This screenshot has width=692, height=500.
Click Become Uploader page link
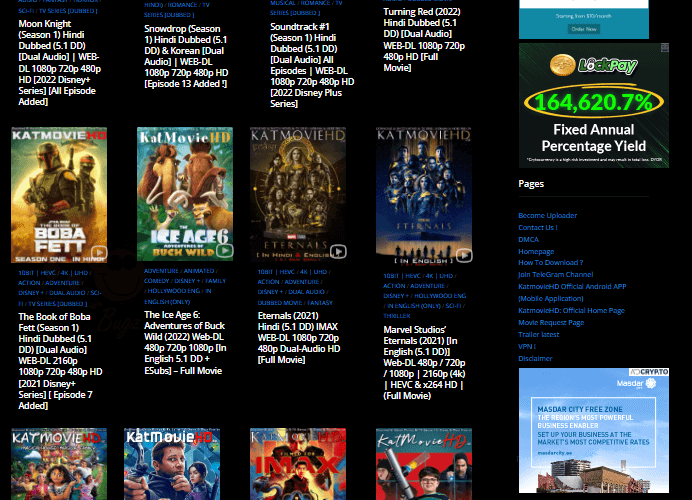(548, 215)
